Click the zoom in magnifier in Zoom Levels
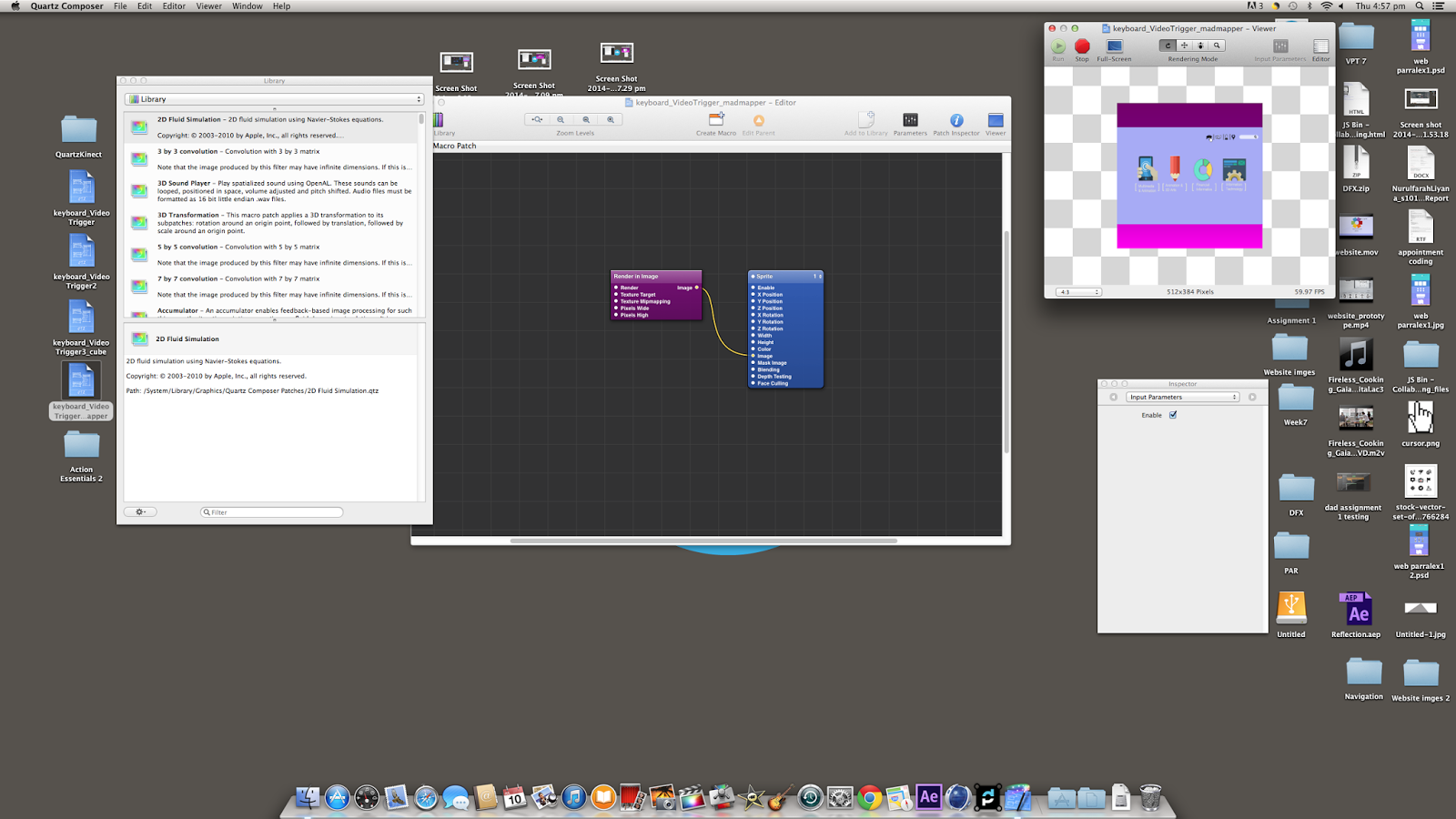Screen dimensions: 1456x819 pos(611,119)
